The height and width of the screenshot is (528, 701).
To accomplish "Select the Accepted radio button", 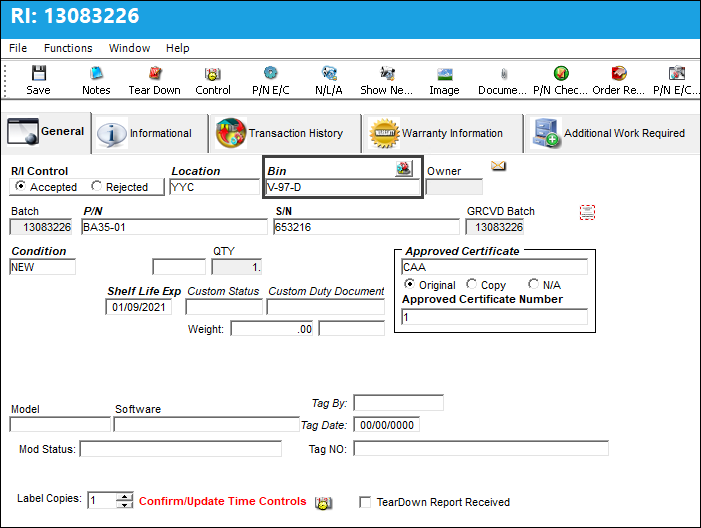I will [20, 186].
